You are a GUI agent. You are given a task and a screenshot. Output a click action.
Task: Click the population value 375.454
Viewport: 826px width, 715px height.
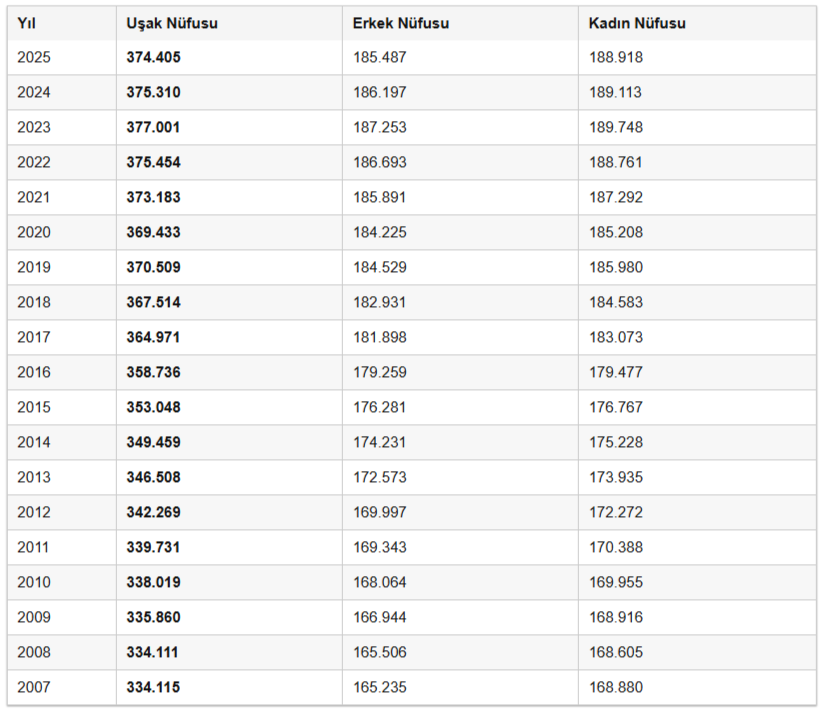coord(153,162)
